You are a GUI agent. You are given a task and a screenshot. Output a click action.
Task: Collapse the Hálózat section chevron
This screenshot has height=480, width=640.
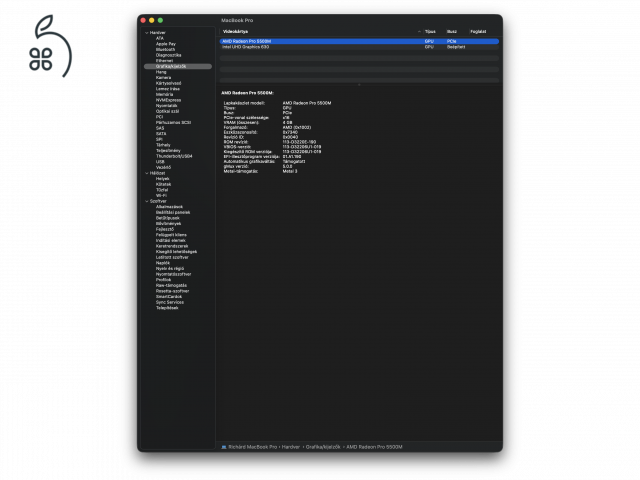click(147, 173)
